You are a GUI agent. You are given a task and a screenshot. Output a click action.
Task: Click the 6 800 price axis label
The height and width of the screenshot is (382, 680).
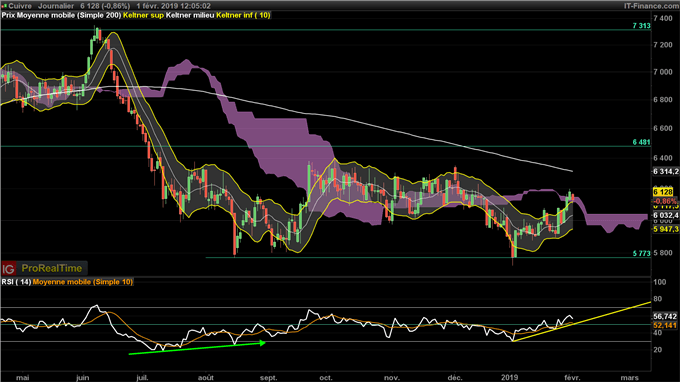coord(663,99)
